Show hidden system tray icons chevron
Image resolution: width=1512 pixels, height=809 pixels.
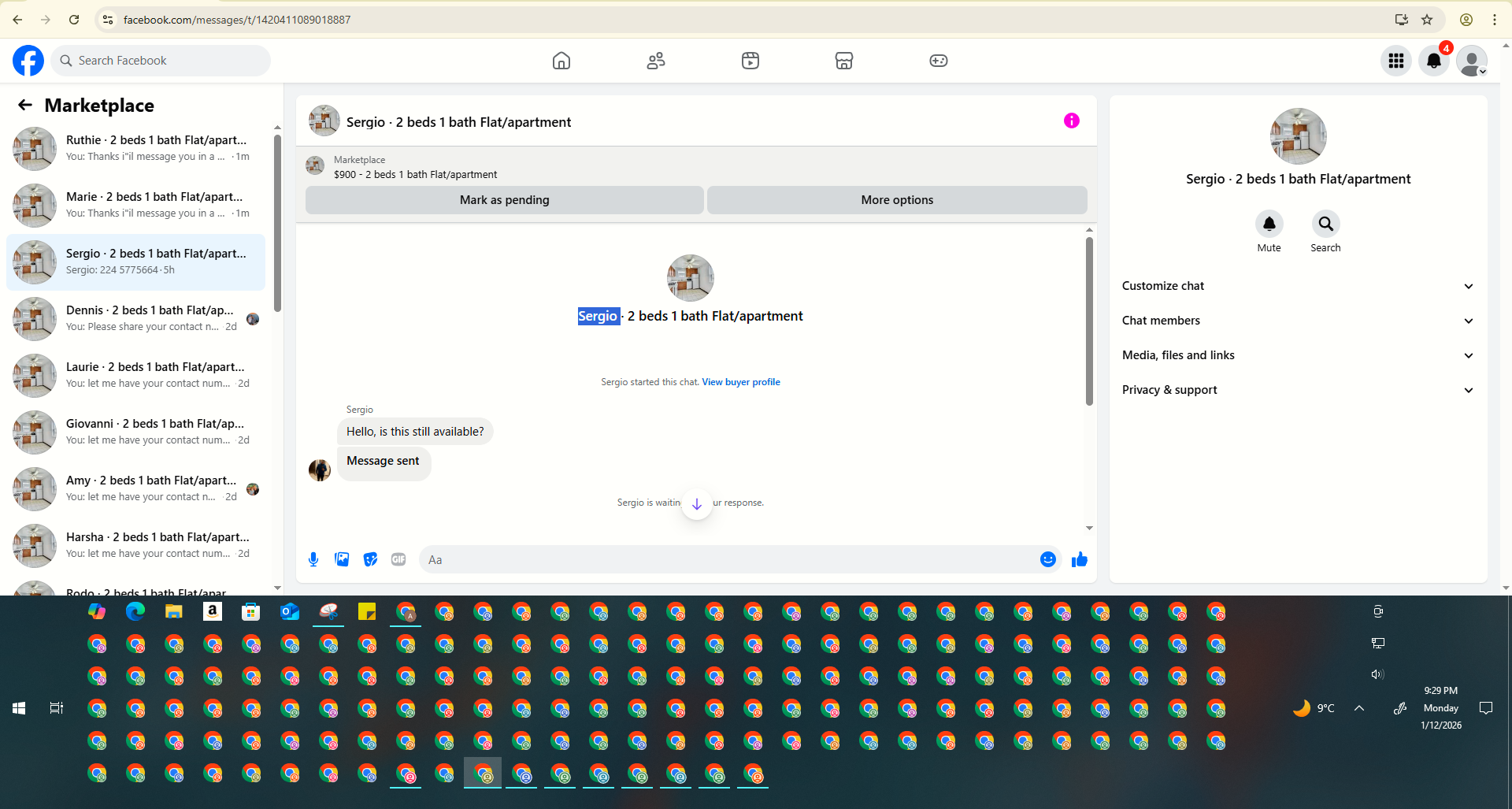[1358, 708]
